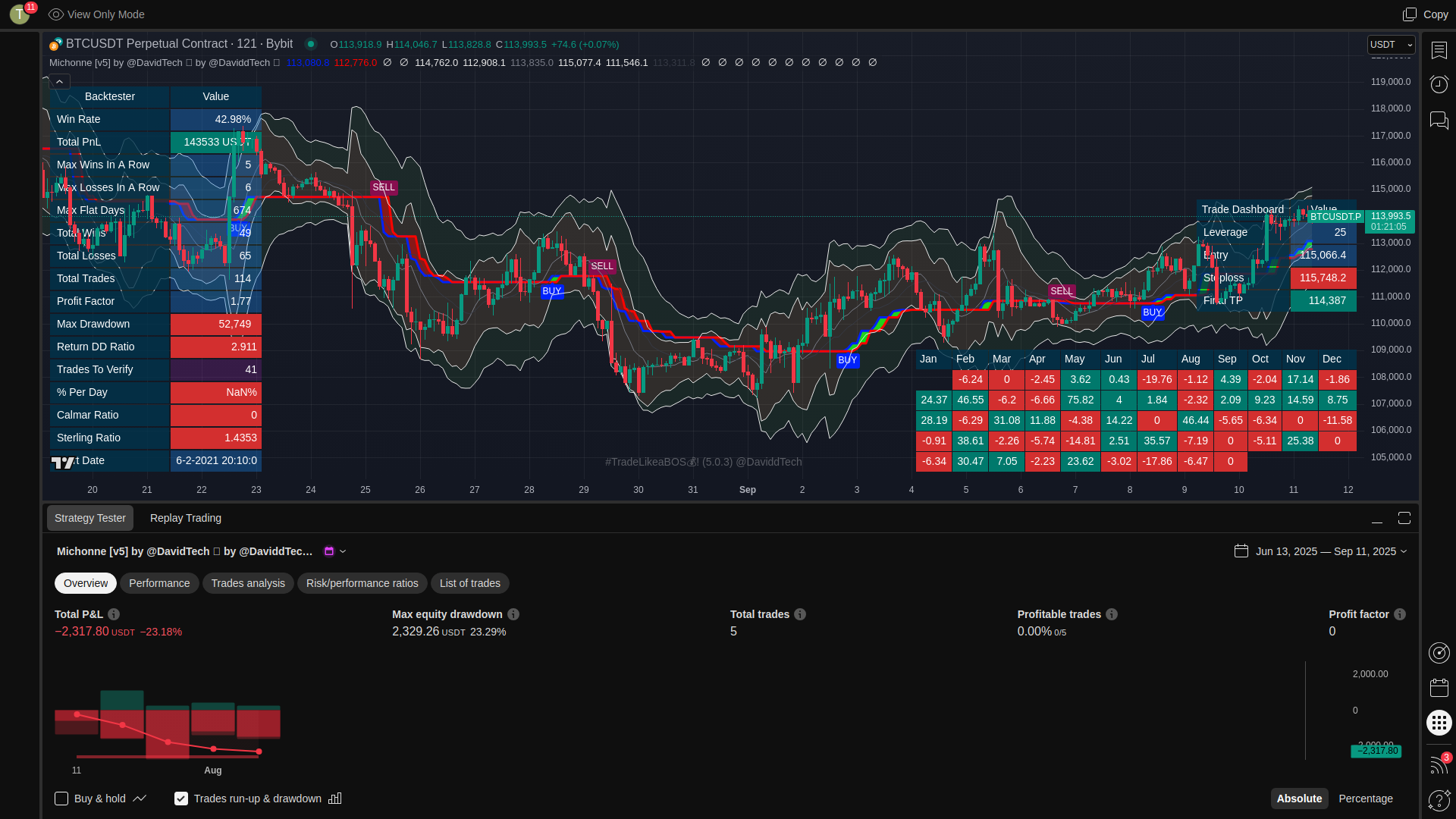Open the hotlists target icon

[x=1439, y=653]
